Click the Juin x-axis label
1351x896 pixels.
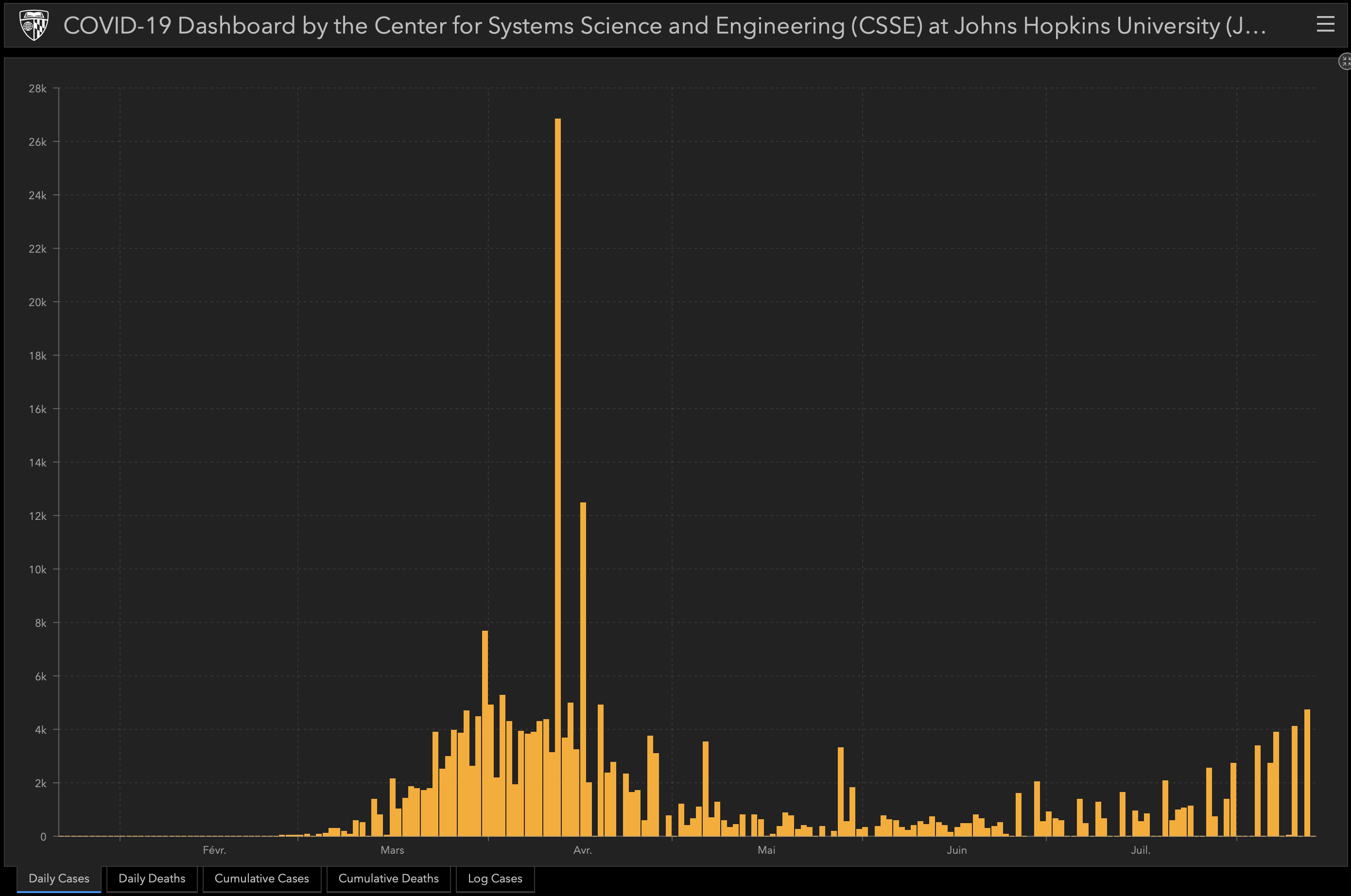pos(957,850)
